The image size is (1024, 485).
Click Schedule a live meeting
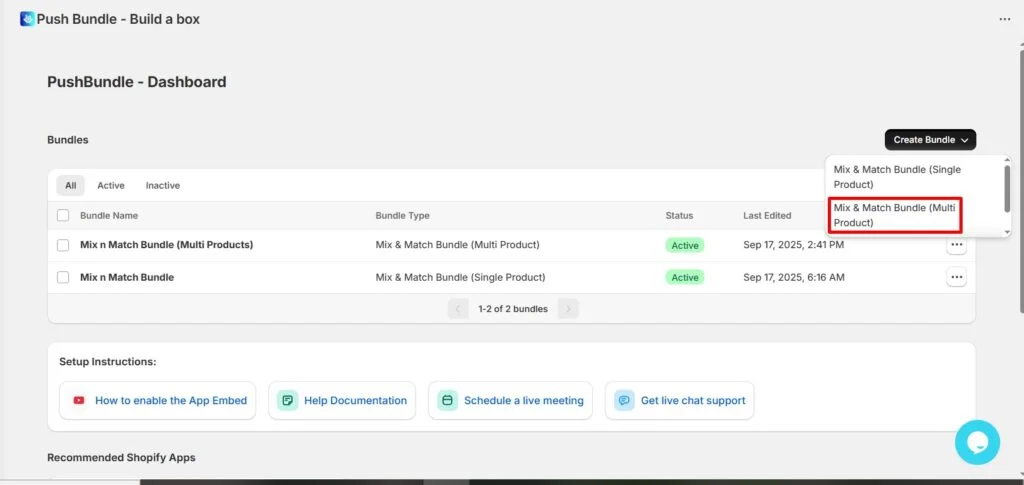[510, 400]
